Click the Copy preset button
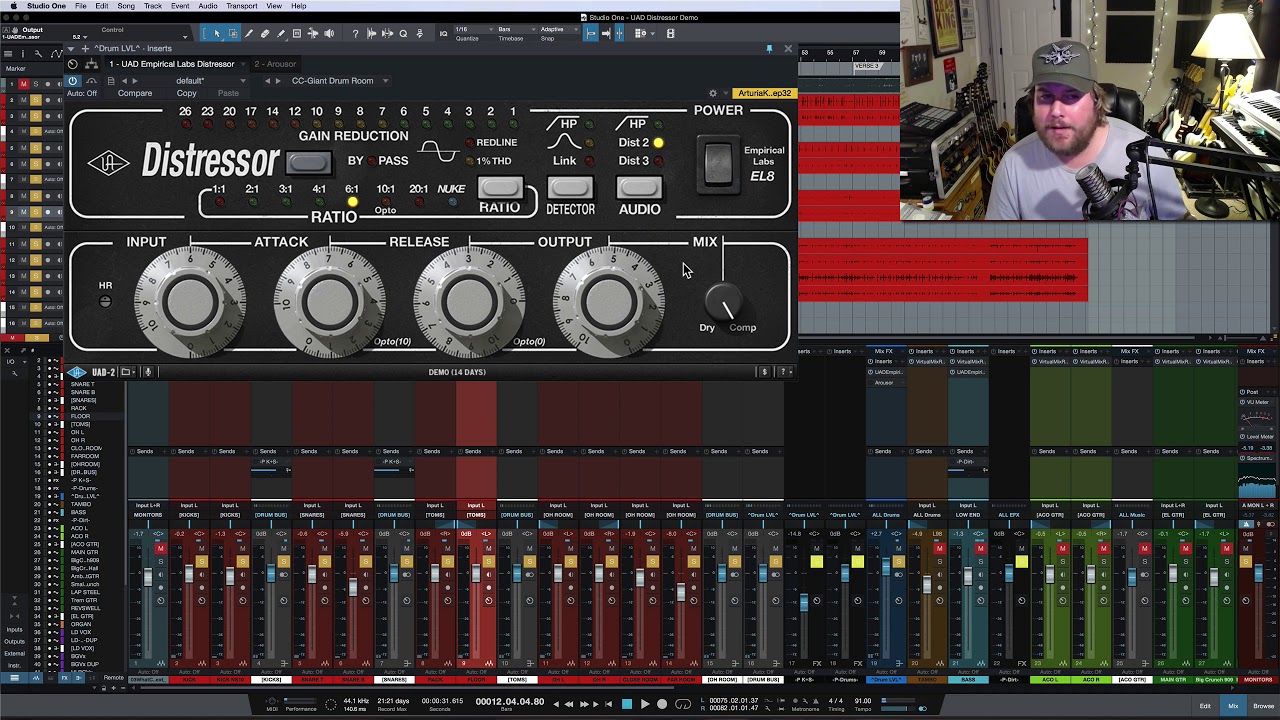 (x=186, y=94)
